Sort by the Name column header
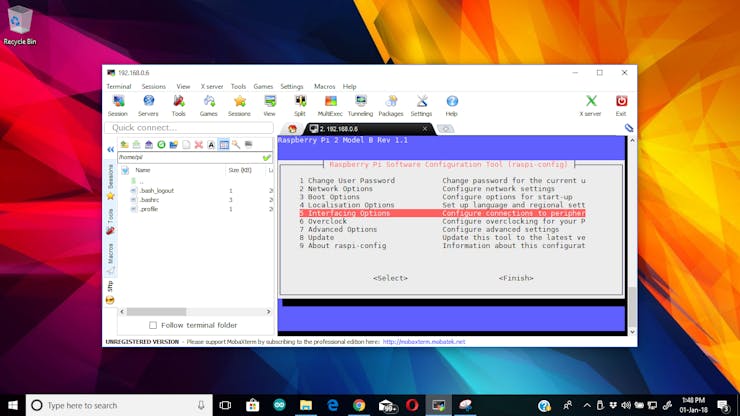 (143, 170)
